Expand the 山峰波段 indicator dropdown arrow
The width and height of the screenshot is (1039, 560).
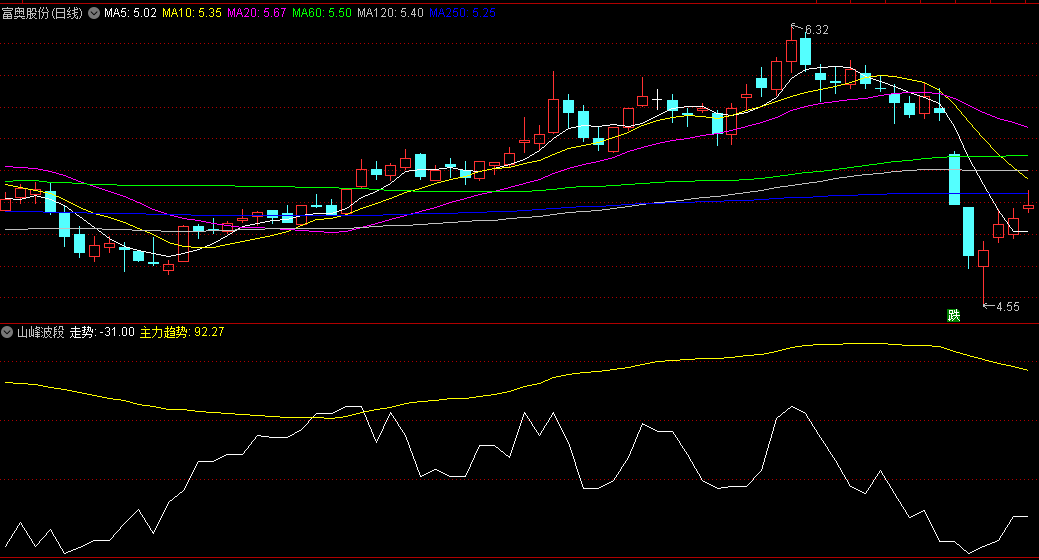point(7,331)
